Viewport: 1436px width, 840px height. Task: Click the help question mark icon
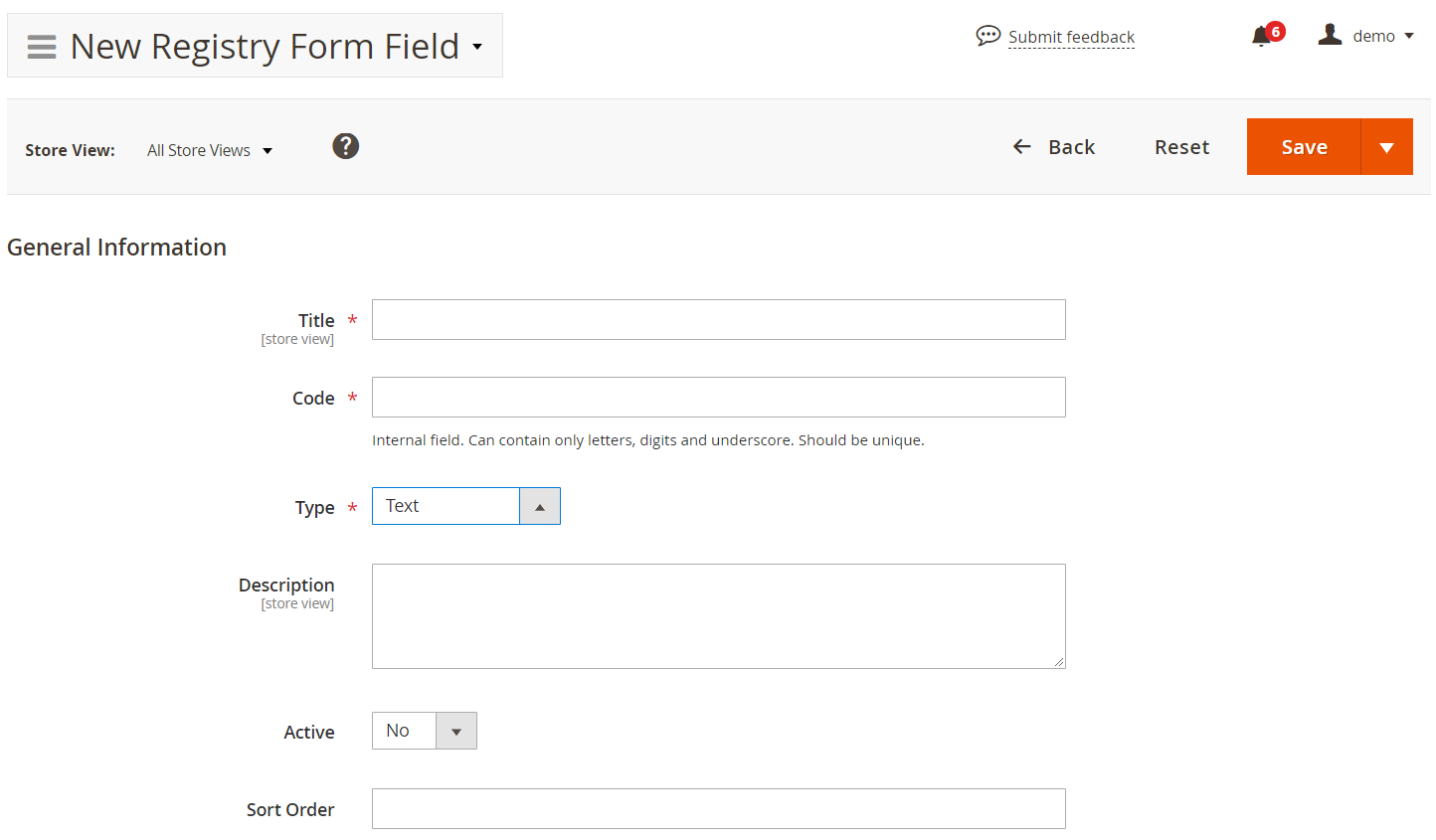tap(345, 146)
